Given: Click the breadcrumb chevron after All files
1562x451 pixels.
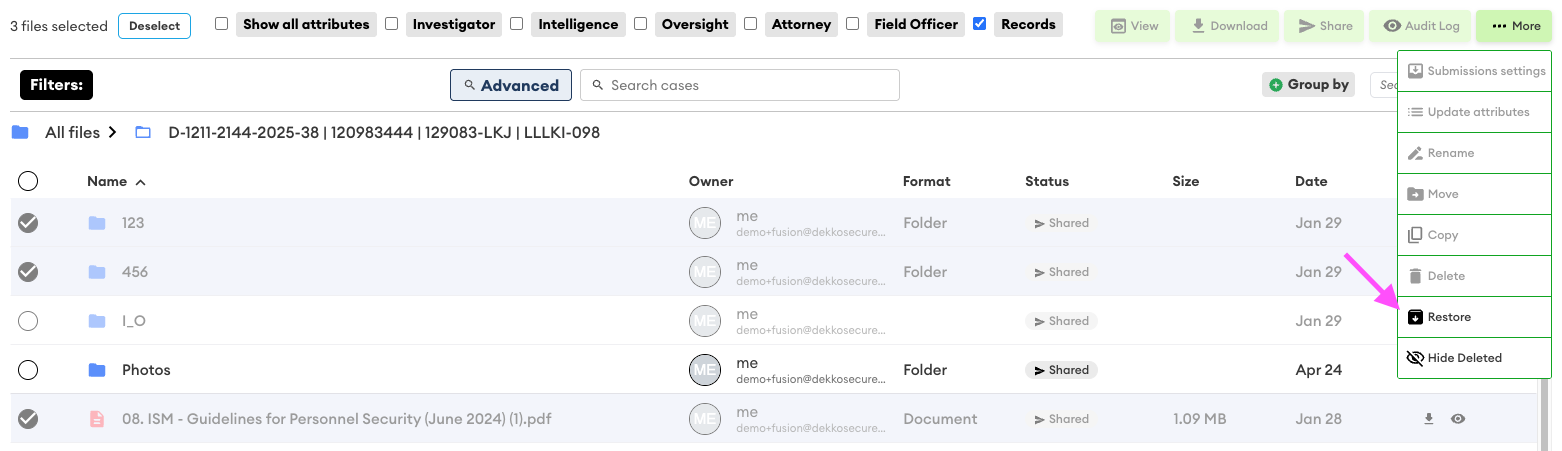Looking at the screenshot, I should [x=113, y=132].
